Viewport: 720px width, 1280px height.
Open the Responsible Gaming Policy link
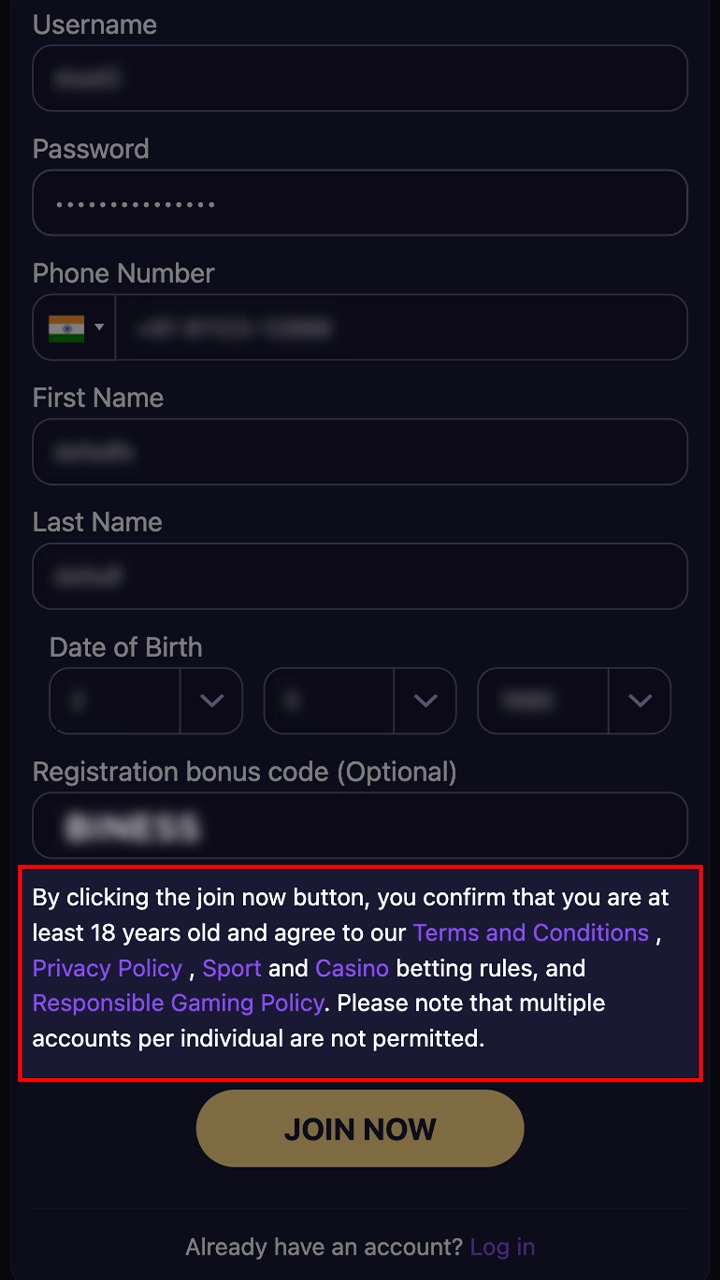[x=178, y=1003]
